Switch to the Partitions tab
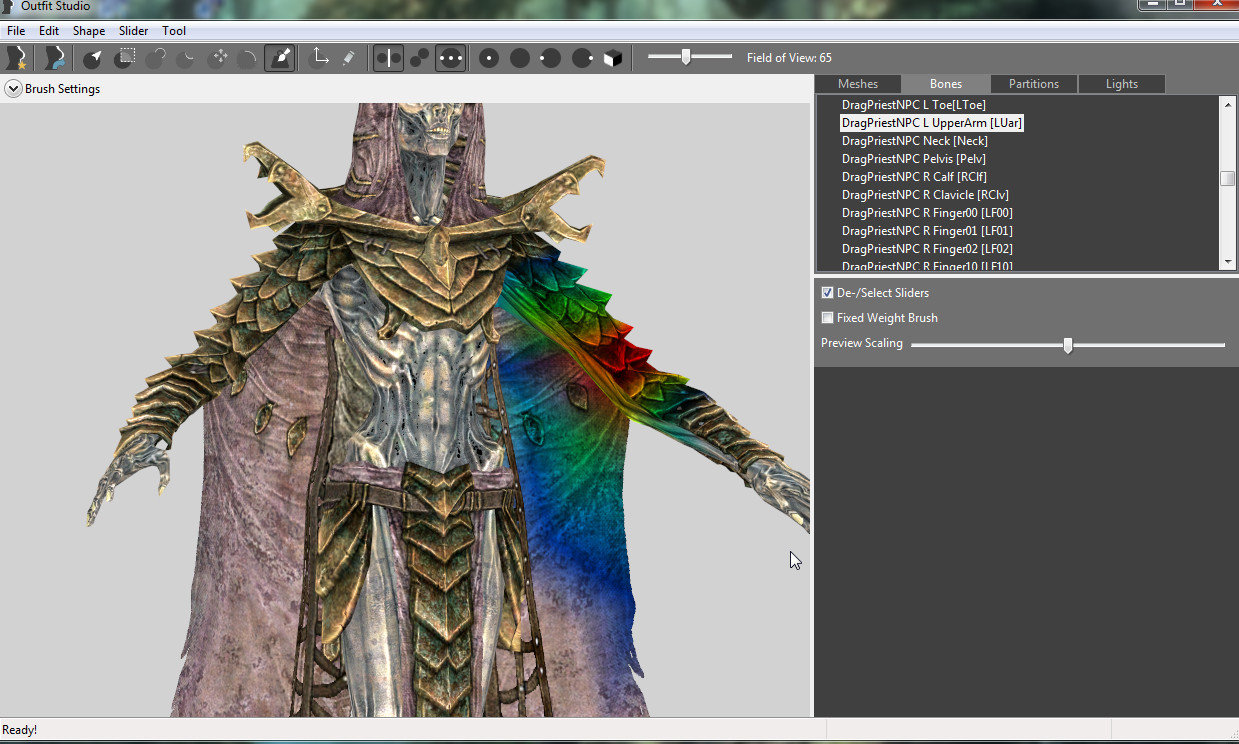The width and height of the screenshot is (1239, 744). tap(1034, 84)
